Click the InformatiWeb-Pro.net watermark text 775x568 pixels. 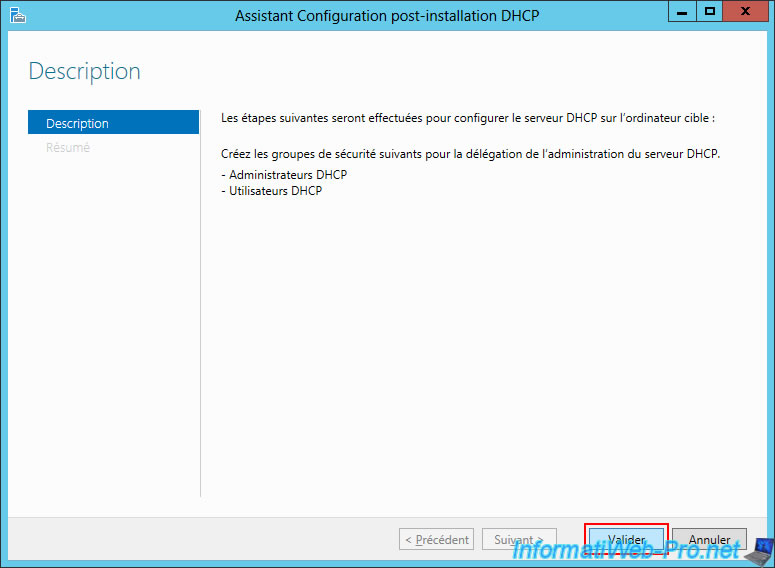click(626, 550)
